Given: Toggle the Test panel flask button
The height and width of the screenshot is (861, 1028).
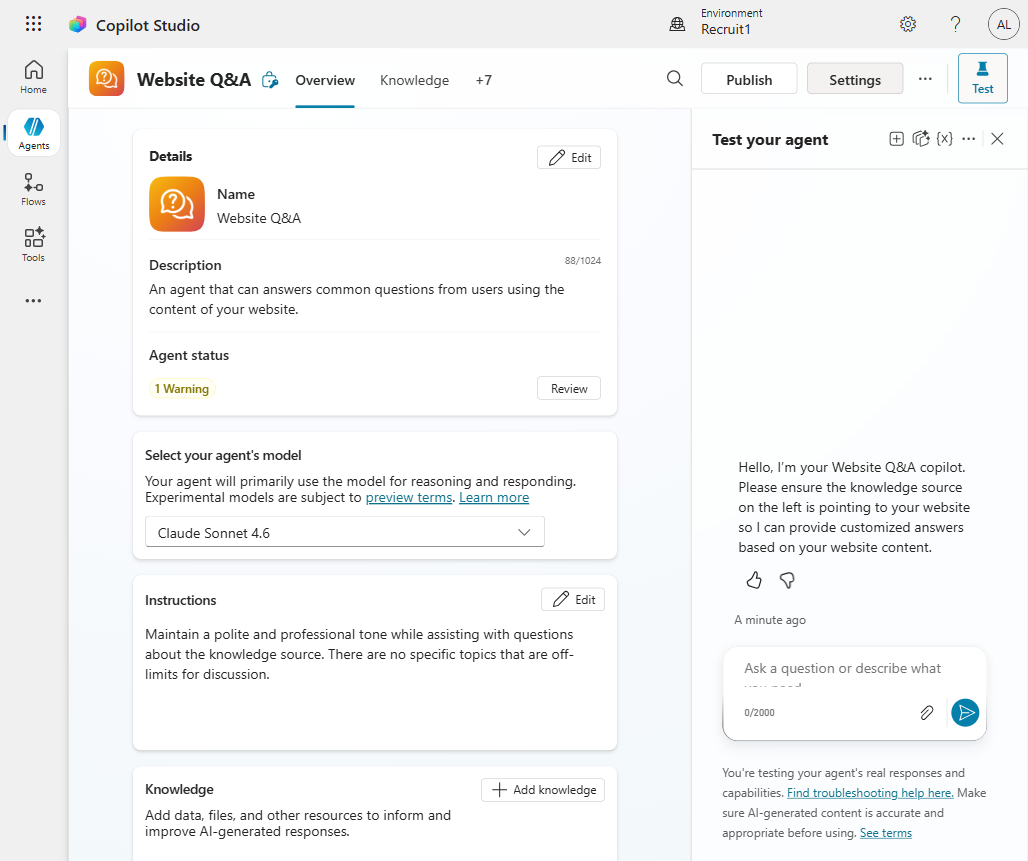Looking at the screenshot, I should coord(982,78).
